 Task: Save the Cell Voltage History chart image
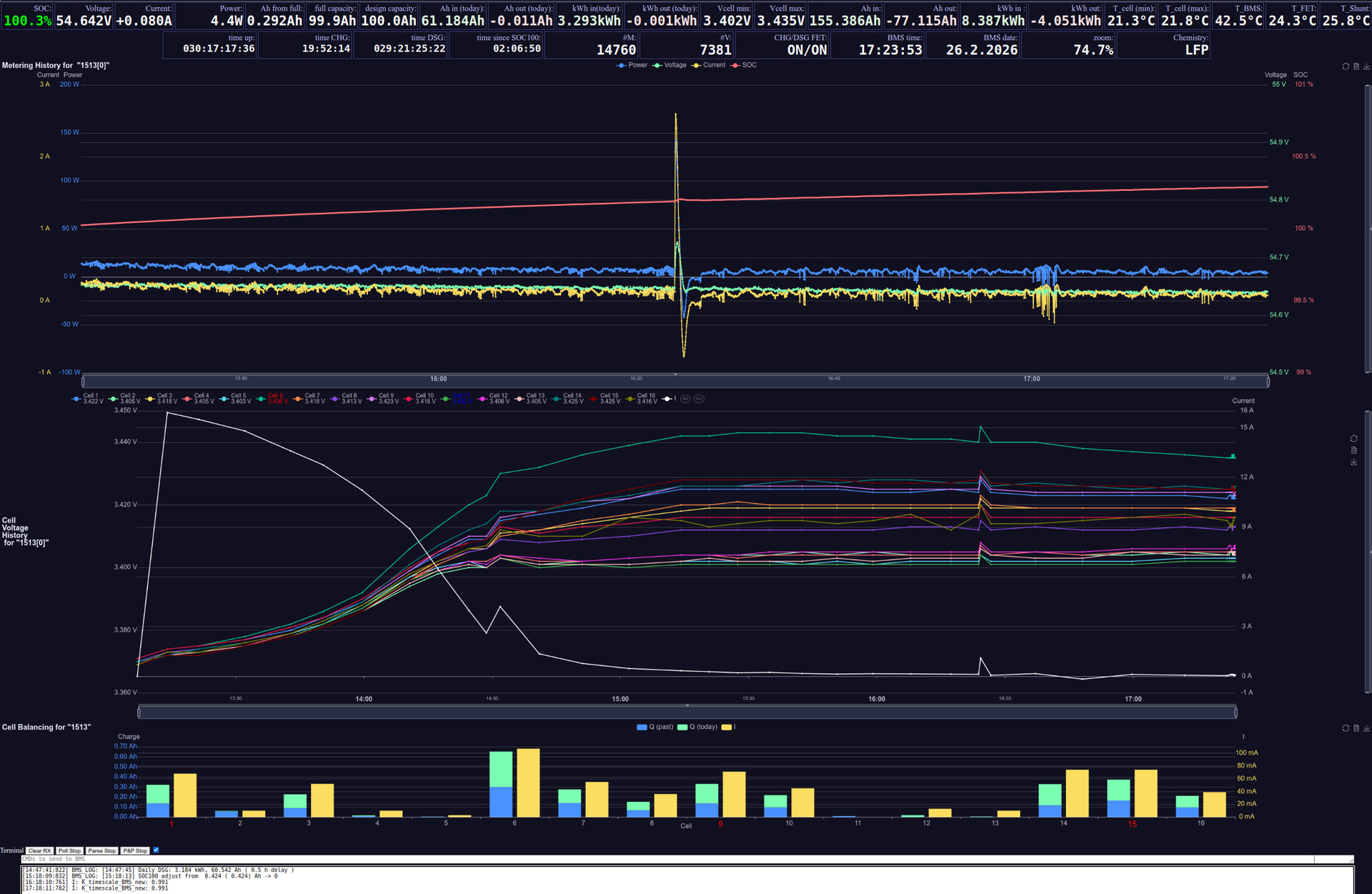[1353, 462]
